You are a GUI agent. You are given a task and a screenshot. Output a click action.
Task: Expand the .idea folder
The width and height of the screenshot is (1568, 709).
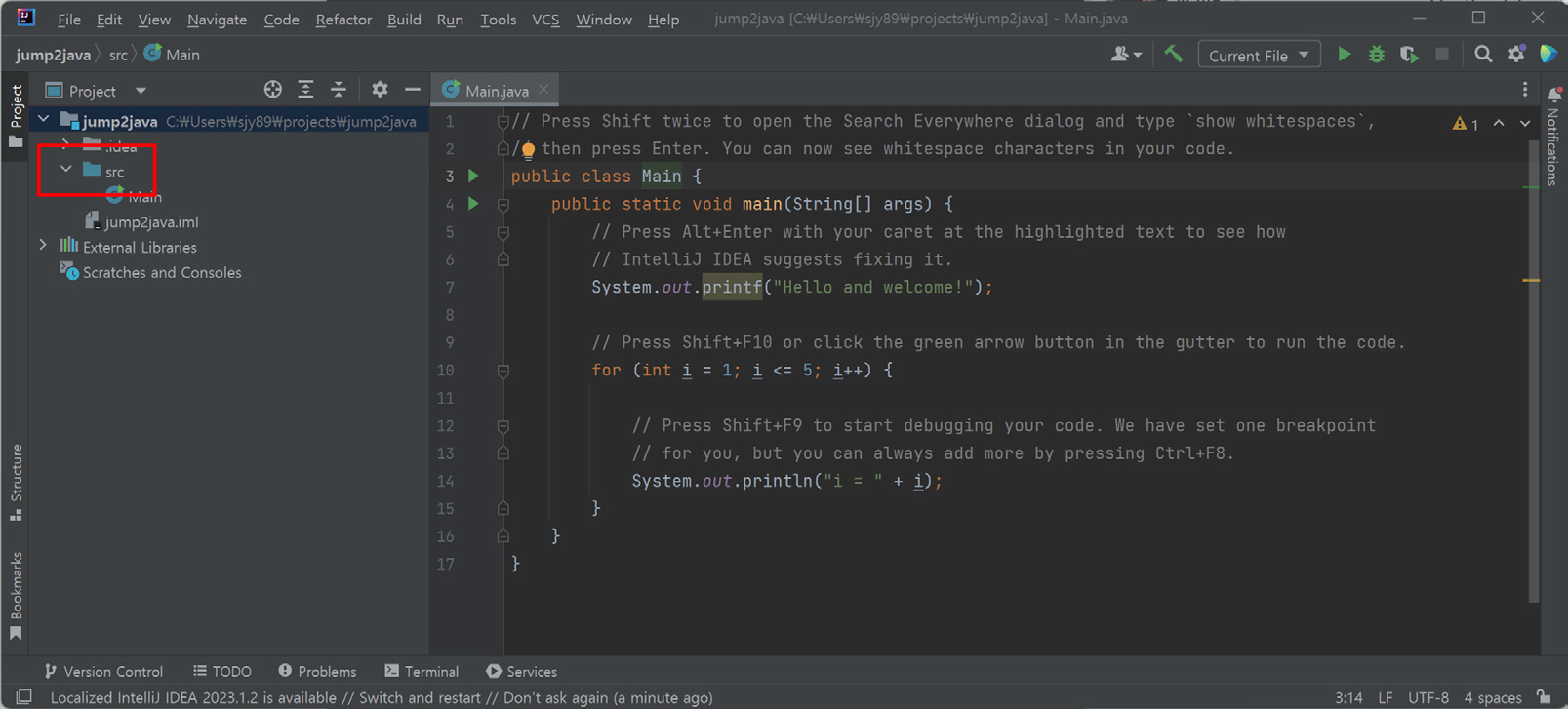pyautogui.click(x=65, y=145)
